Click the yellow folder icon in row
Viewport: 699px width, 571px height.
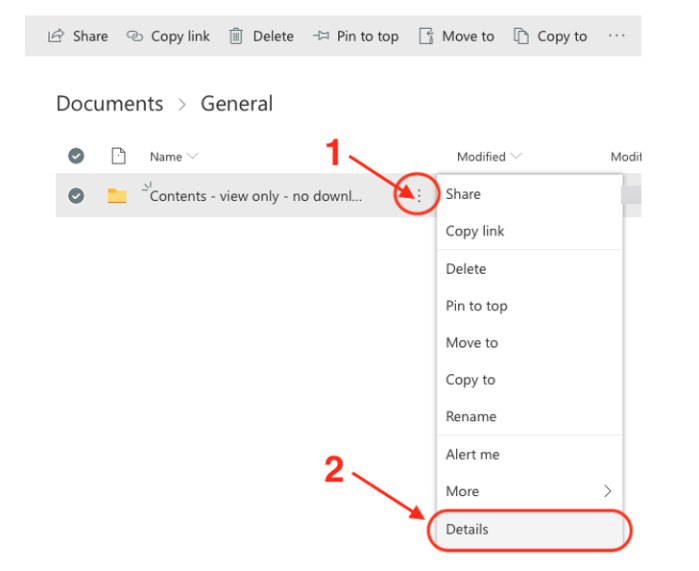(117, 196)
